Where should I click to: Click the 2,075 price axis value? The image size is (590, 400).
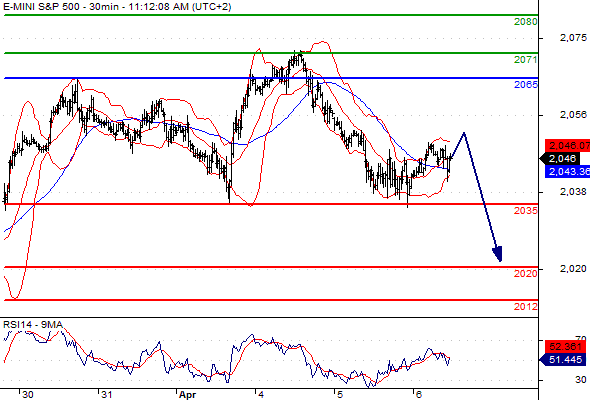(x=573, y=38)
